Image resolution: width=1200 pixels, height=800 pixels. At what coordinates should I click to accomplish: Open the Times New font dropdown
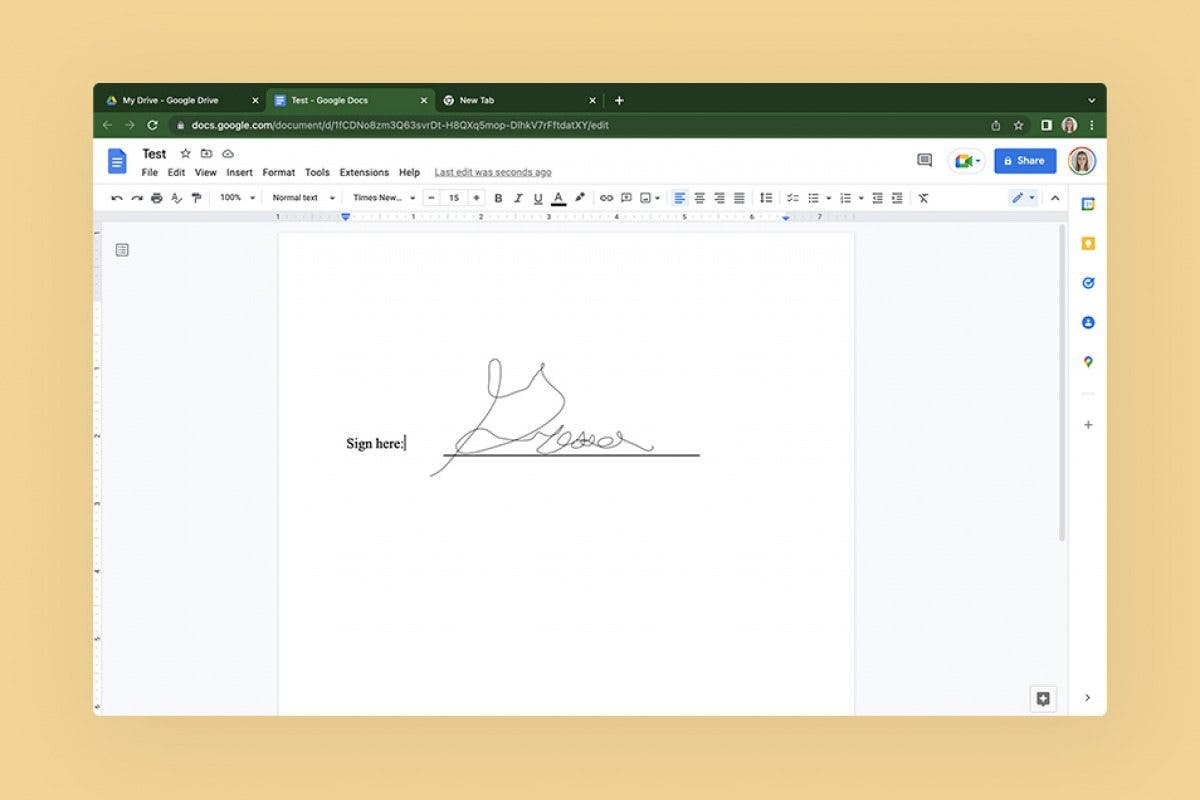click(384, 198)
